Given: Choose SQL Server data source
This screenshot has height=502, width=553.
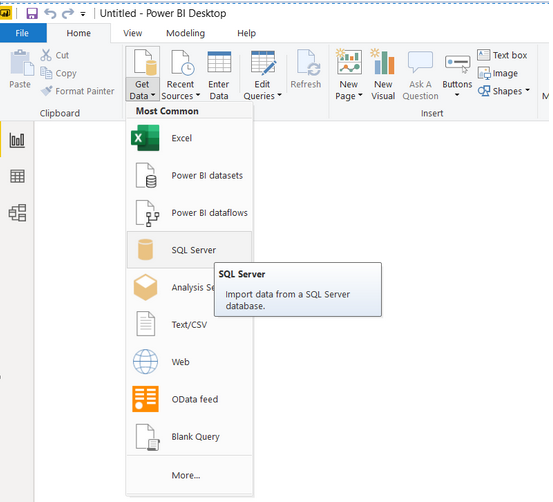Looking at the screenshot, I should click(189, 250).
